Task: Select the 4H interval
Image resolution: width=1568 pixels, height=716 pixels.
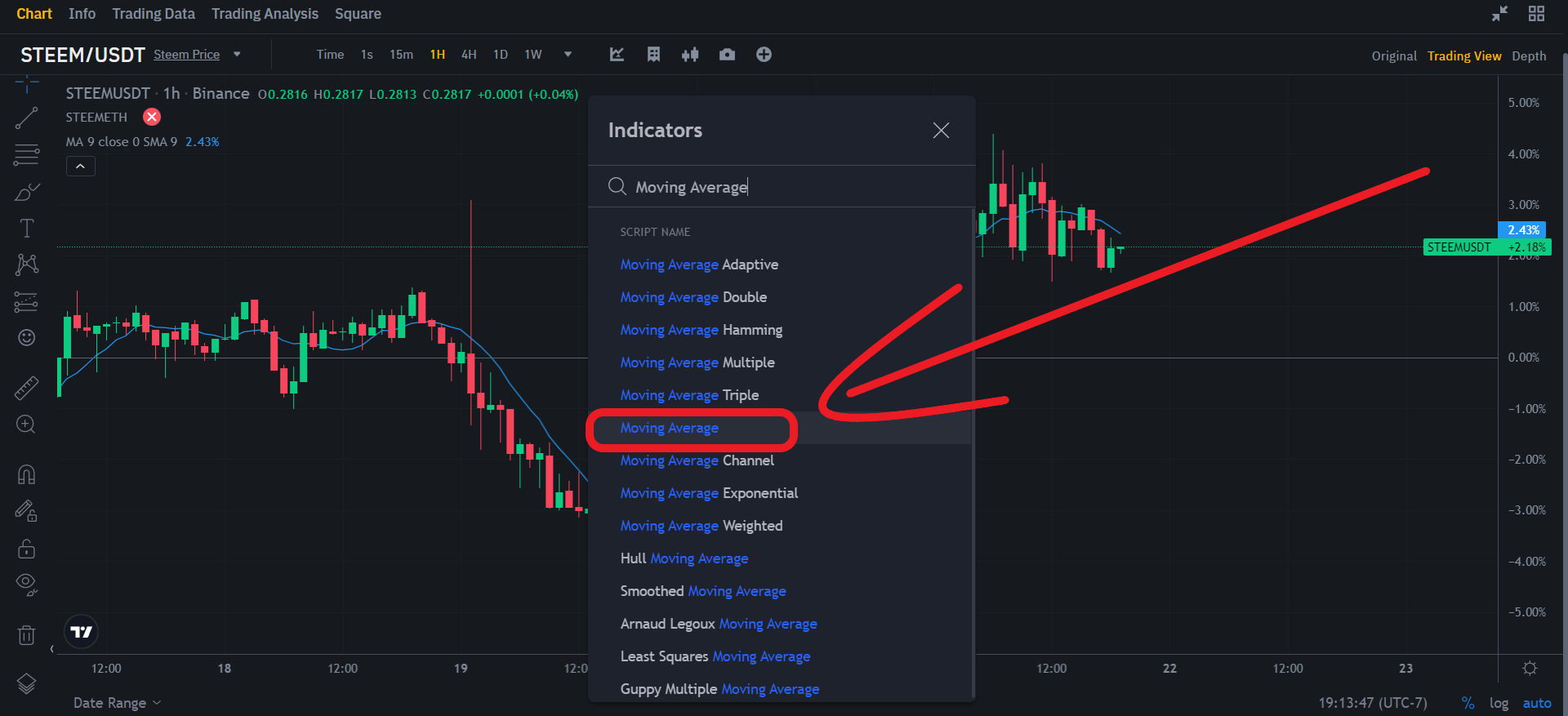Action: (x=469, y=55)
